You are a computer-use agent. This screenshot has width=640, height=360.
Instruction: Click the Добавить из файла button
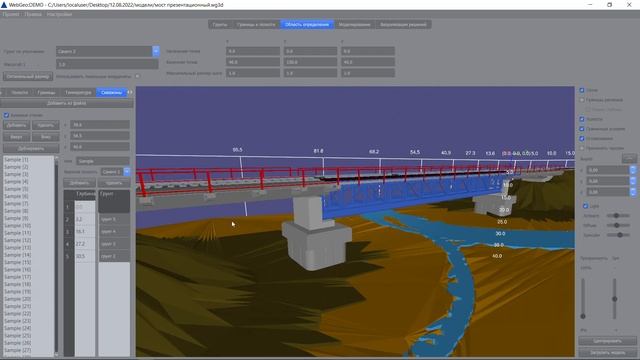67,103
